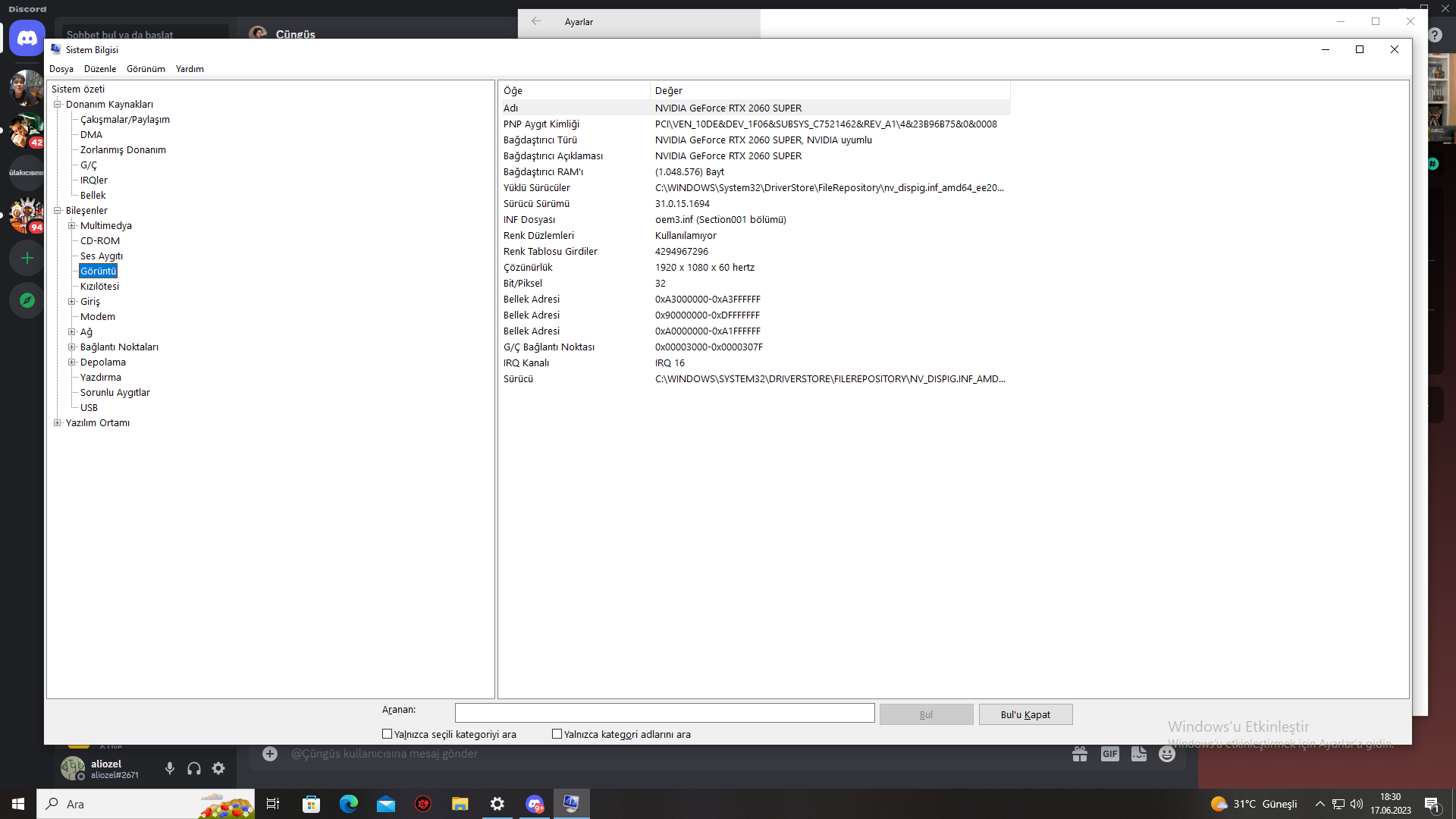Click the Bul'u Kapat button
Image resolution: width=1456 pixels, height=819 pixels.
pos(1025,714)
